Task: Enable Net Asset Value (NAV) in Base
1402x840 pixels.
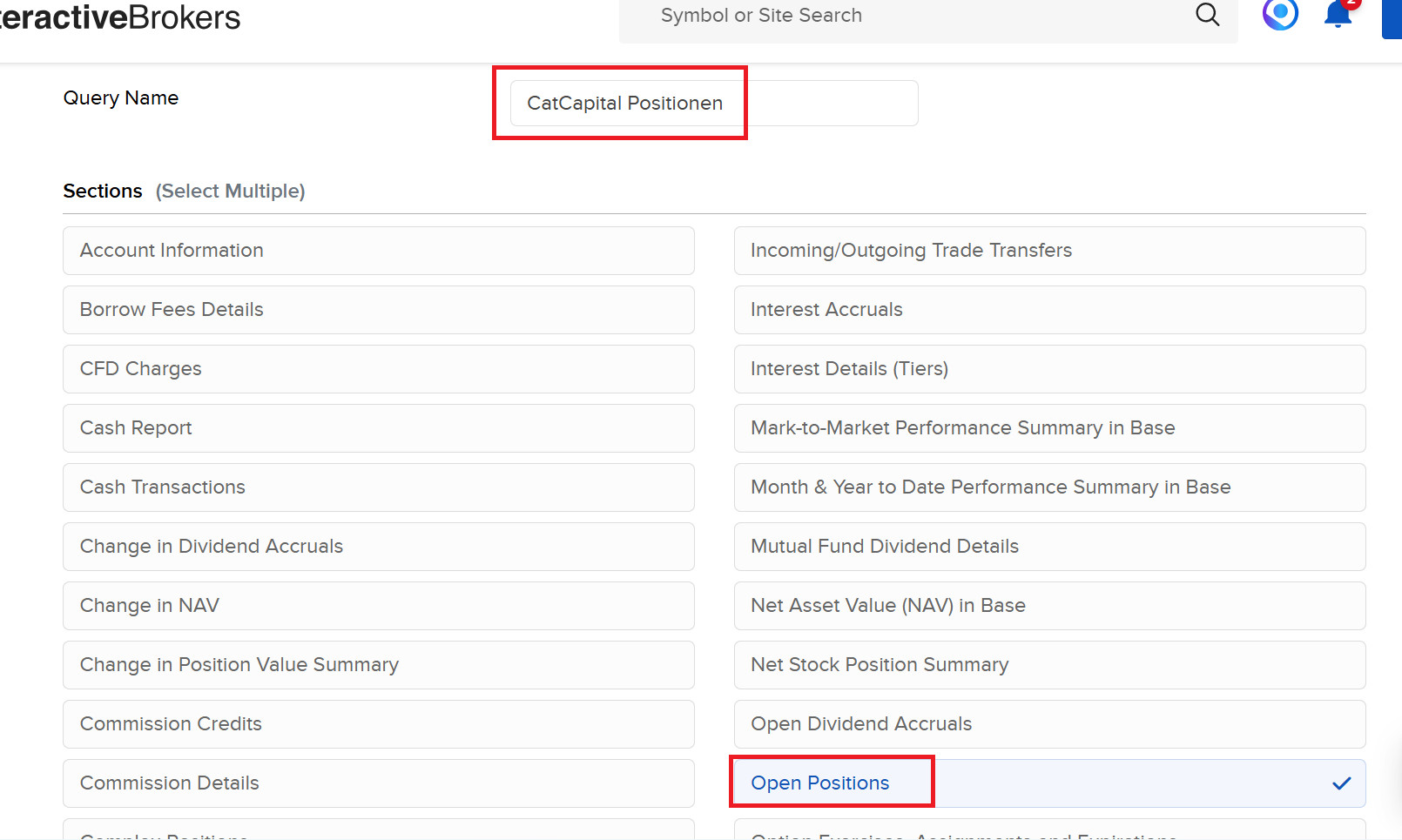Action: (x=1049, y=606)
